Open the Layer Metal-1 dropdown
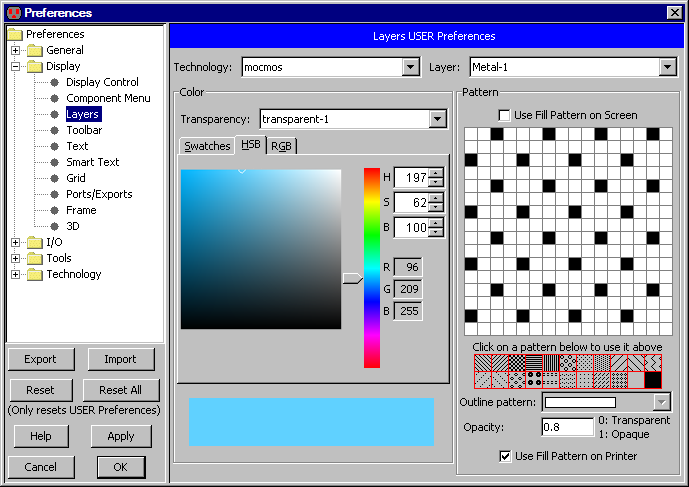Image resolution: width=689 pixels, height=487 pixels. coord(667,67)
